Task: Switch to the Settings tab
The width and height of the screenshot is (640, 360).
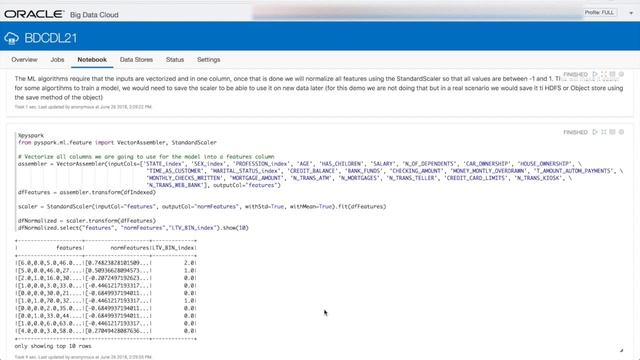Action: [209, 60]
